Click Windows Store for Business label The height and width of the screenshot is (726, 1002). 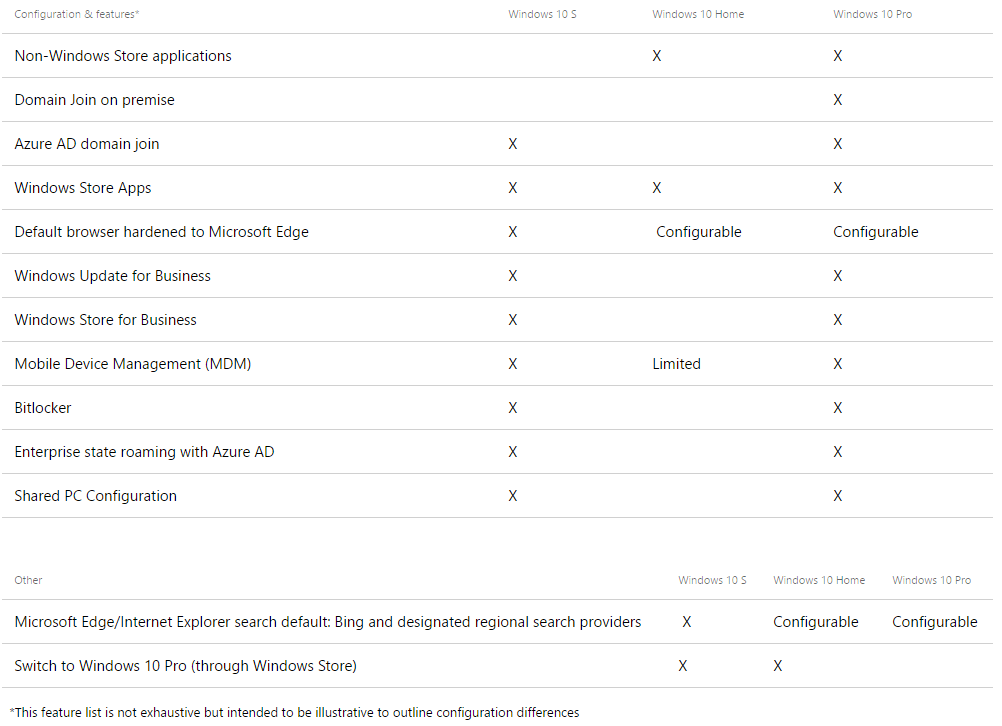[x=105, y=320]
